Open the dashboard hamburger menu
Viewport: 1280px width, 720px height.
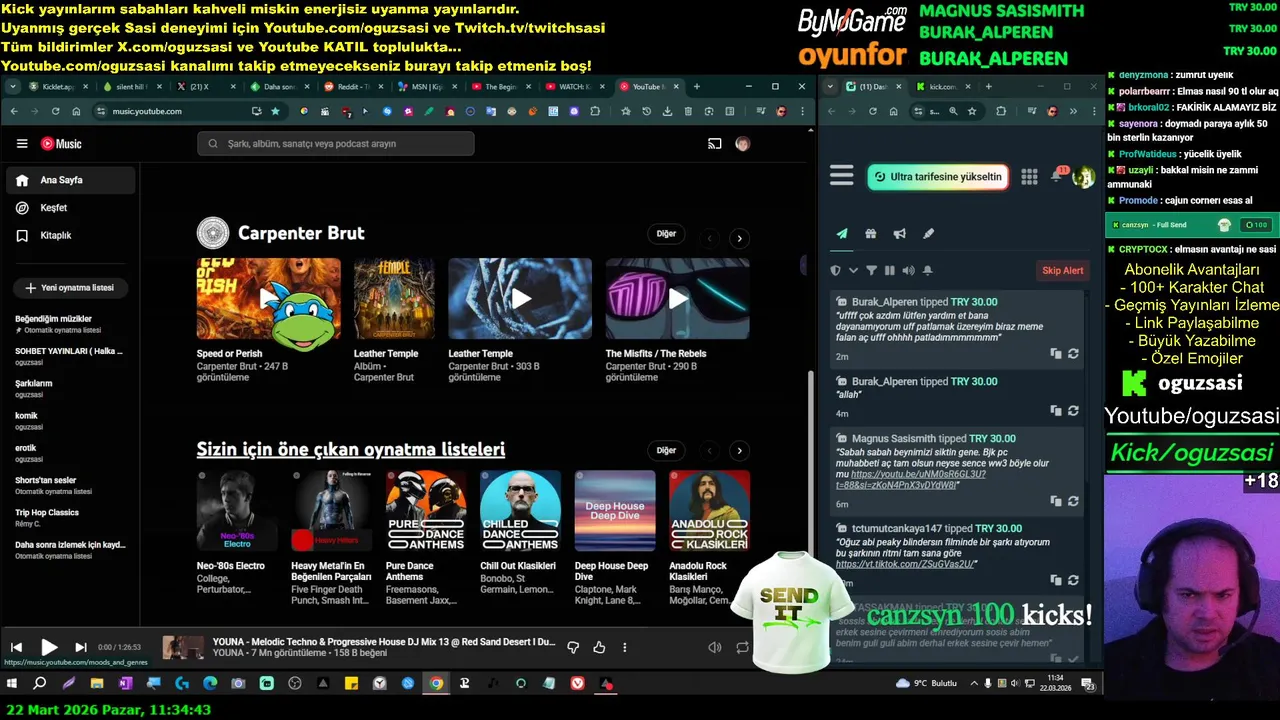(842, 177)
